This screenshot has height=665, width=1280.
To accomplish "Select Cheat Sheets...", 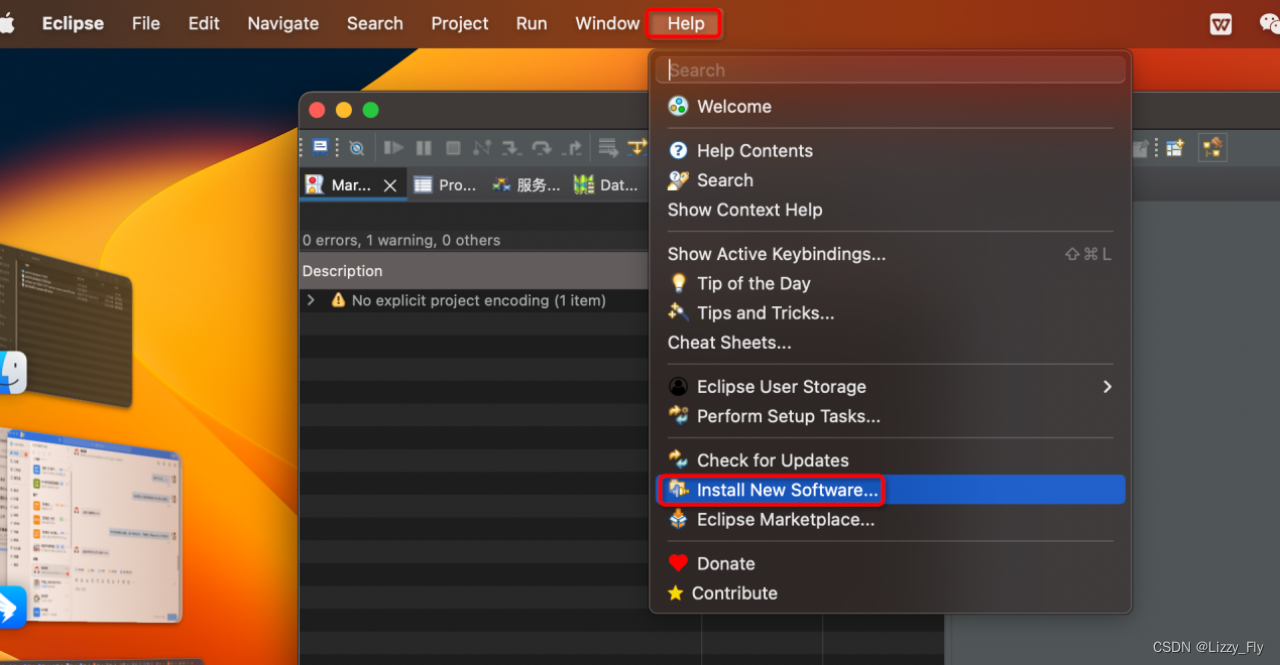I will [x=890, y=342].
